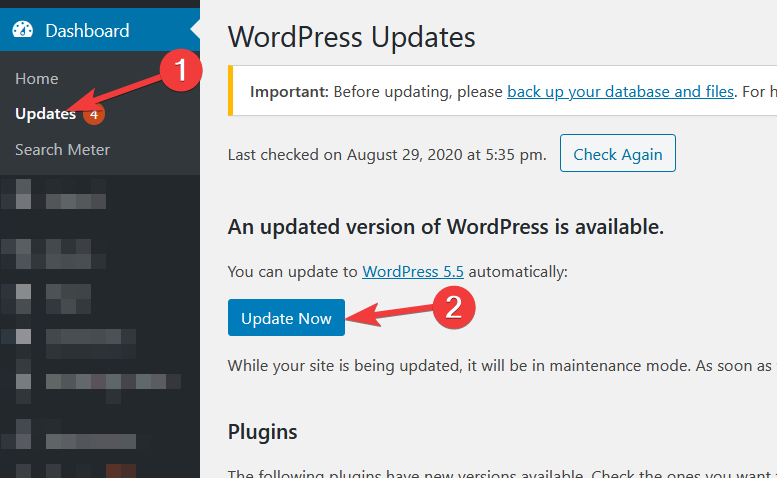Click the orange updates count badge

coord(94,115)
